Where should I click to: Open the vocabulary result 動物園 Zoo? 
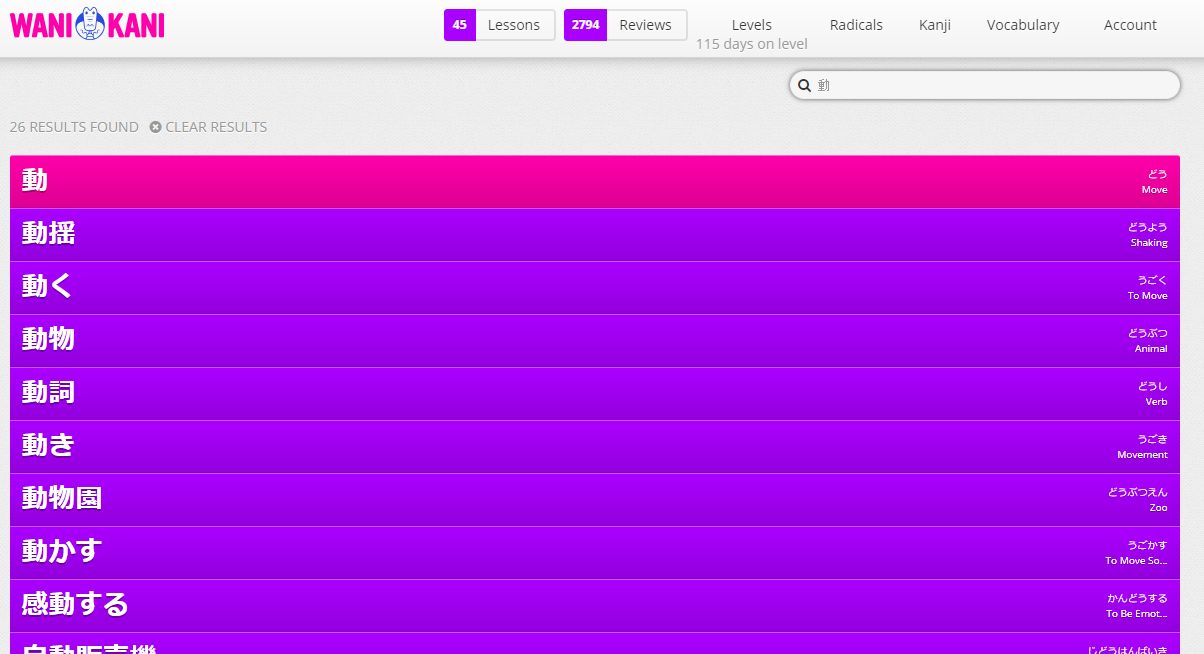point(595,500)
